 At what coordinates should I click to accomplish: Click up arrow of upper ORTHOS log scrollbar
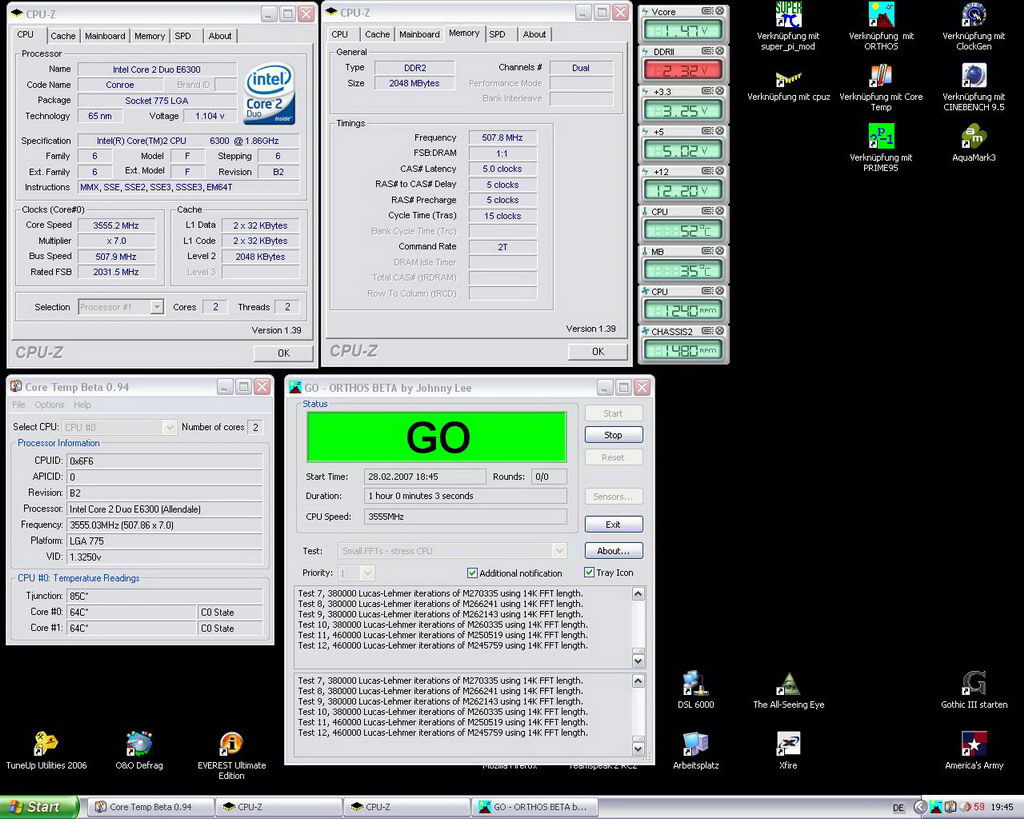(638, 594)
